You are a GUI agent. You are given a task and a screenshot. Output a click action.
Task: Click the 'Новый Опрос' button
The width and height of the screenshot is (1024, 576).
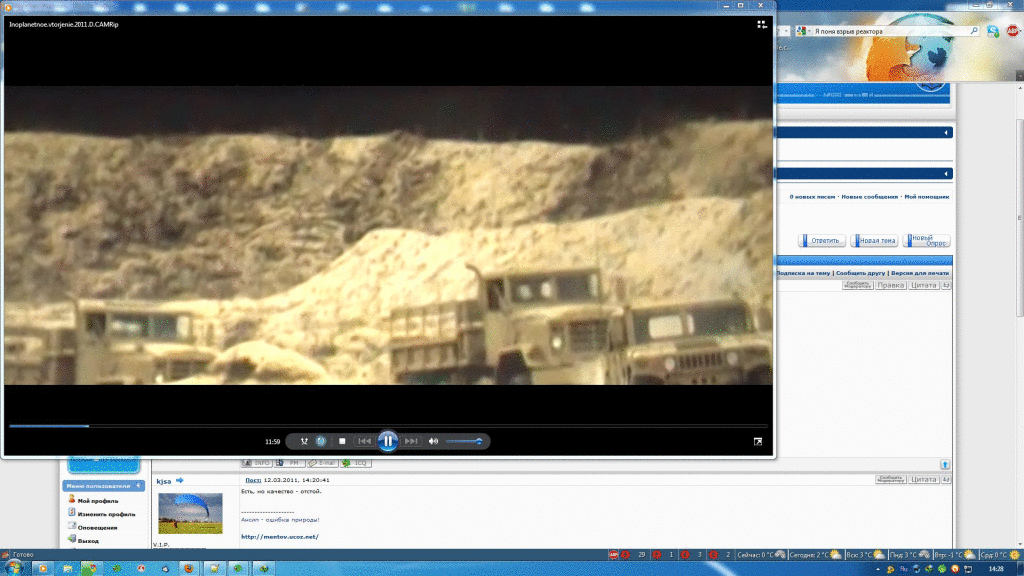tap(926, 240)
